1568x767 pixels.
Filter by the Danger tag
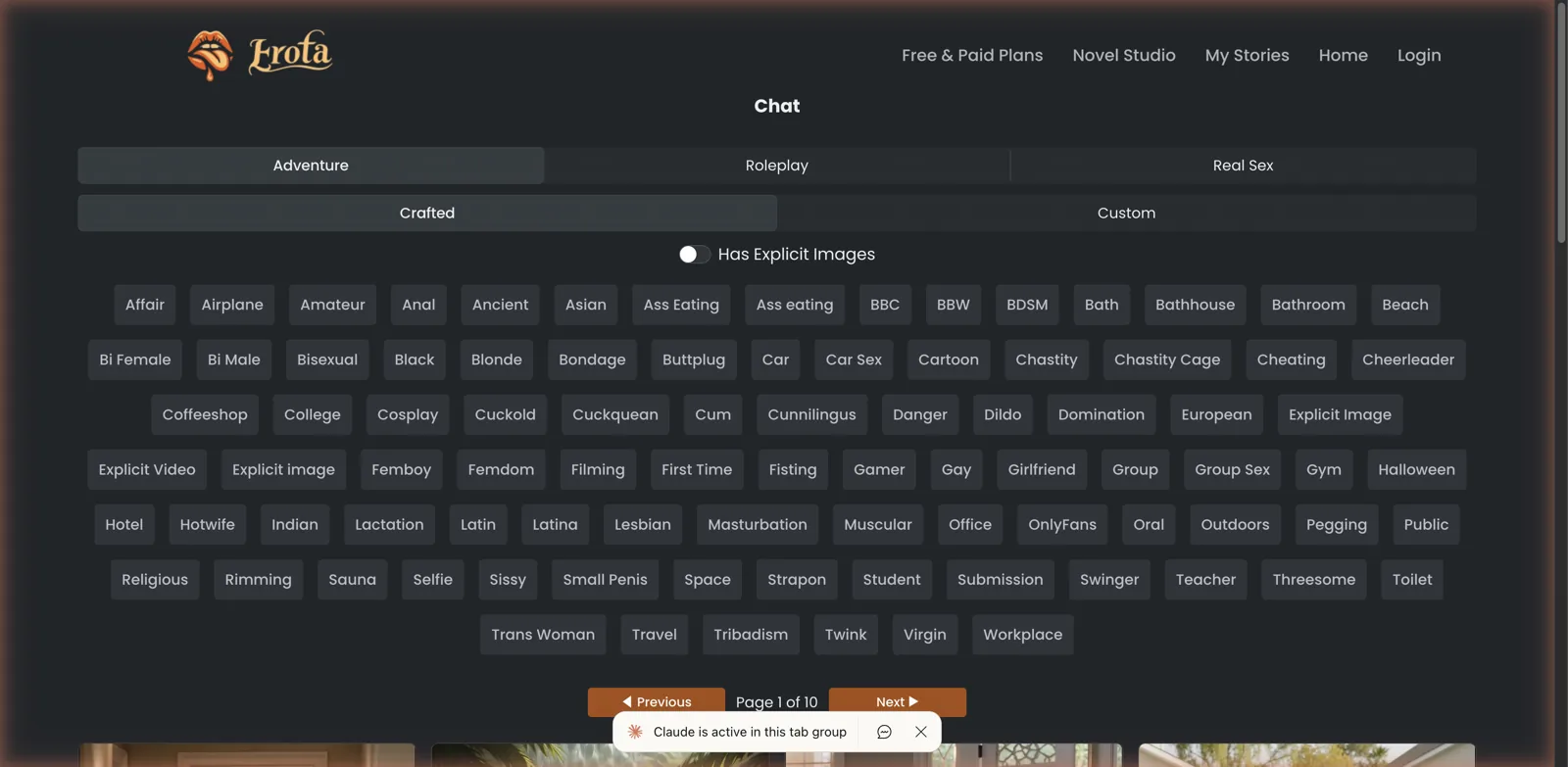click(x=919, y=414)
